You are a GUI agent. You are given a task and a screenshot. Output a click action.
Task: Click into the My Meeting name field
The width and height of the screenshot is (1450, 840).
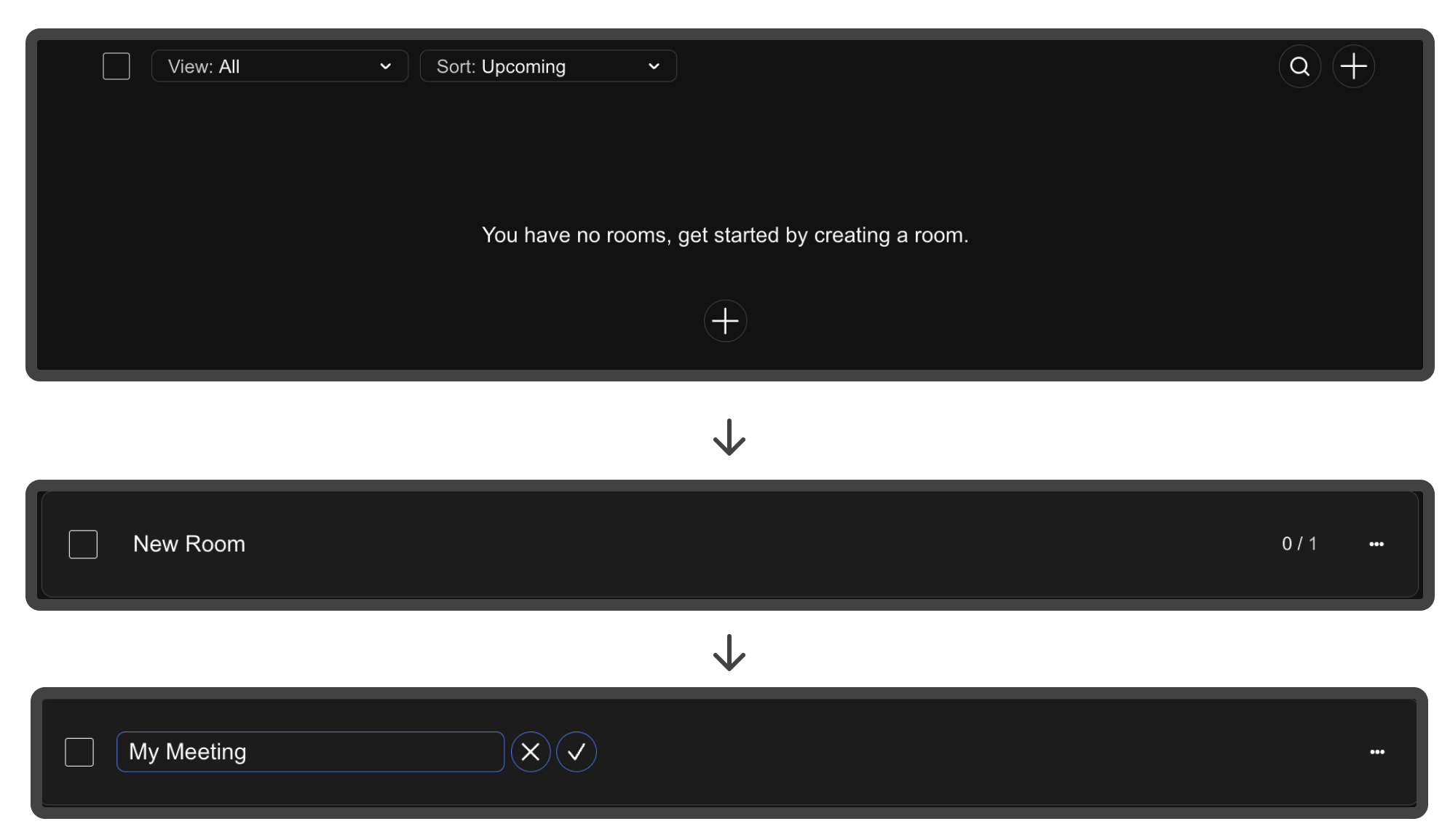coord(310,752)
